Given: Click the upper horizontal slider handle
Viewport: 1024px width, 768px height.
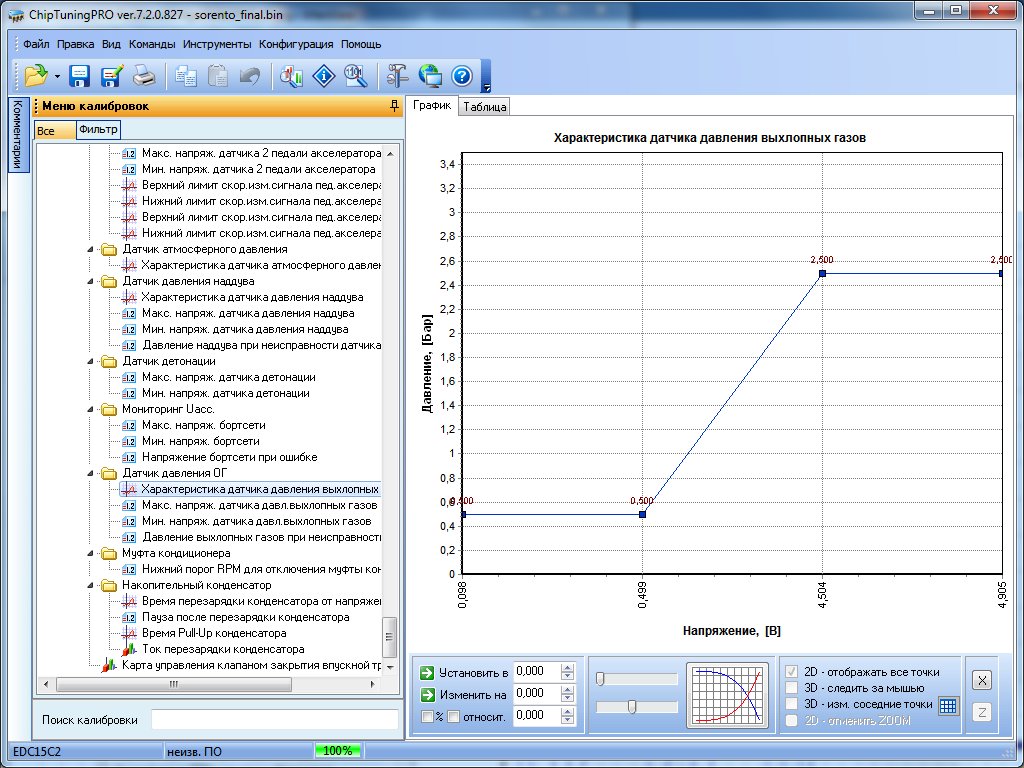Looking at the screenshot, I should 599,679.
